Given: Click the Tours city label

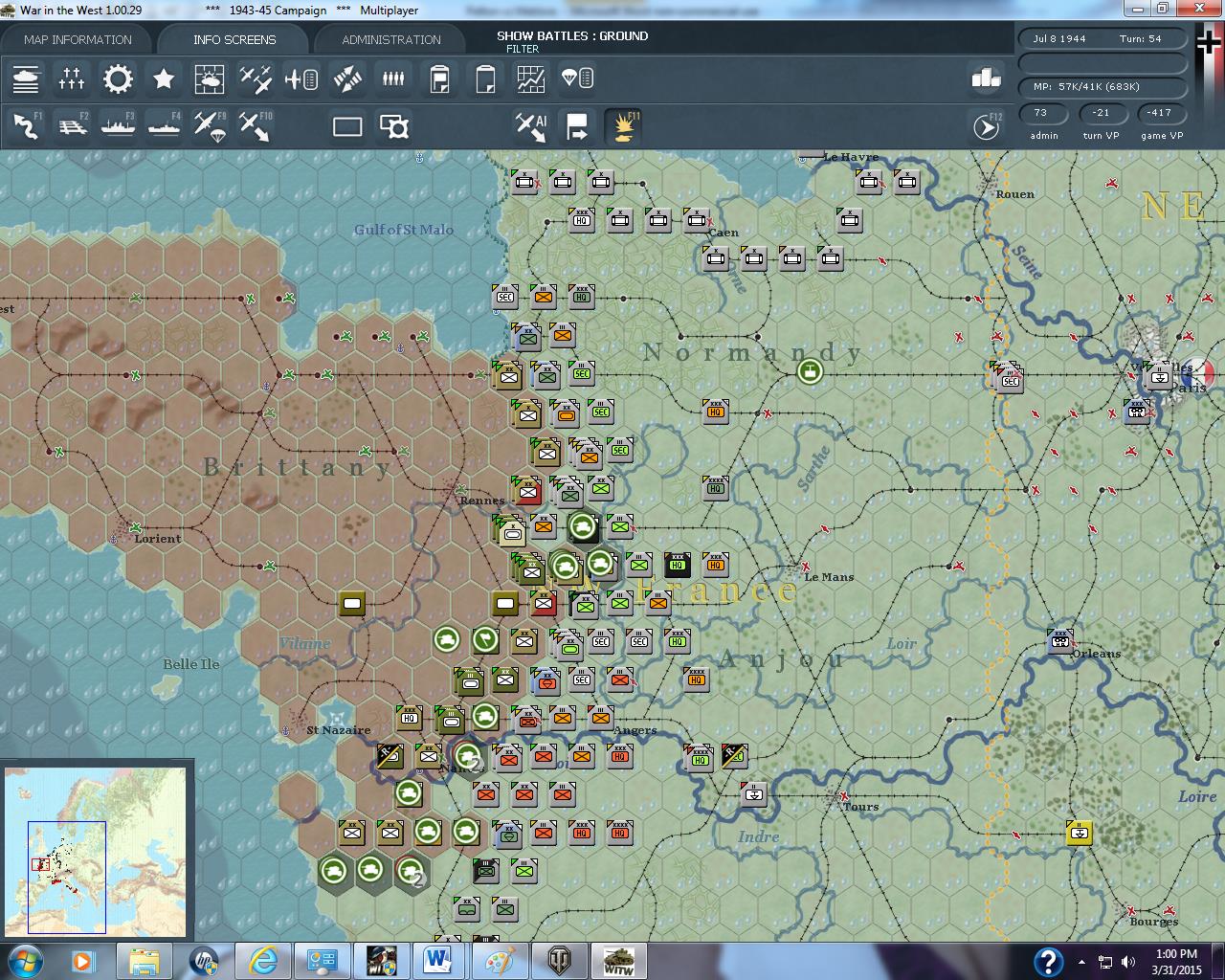Looking at the screenshot, I should coord(860,807).
